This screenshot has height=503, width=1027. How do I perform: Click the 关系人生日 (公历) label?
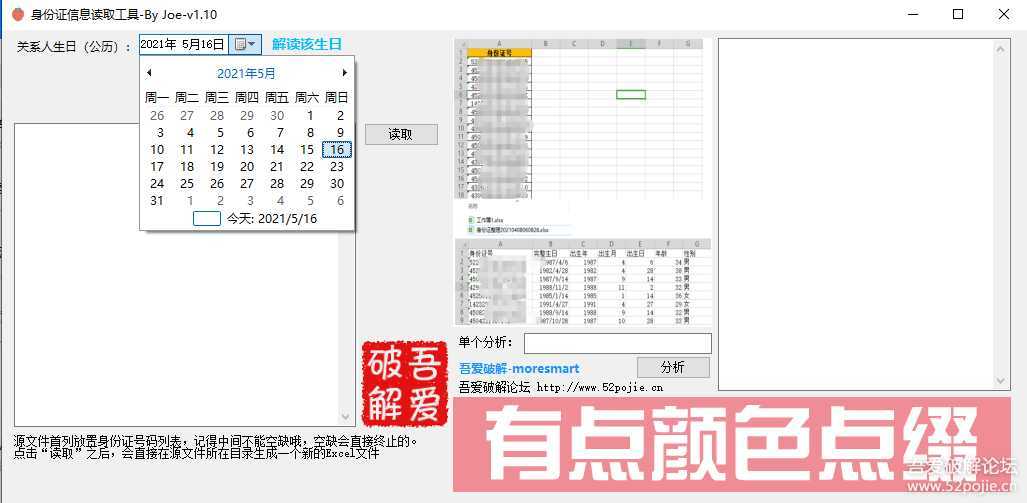click(73, 46)
